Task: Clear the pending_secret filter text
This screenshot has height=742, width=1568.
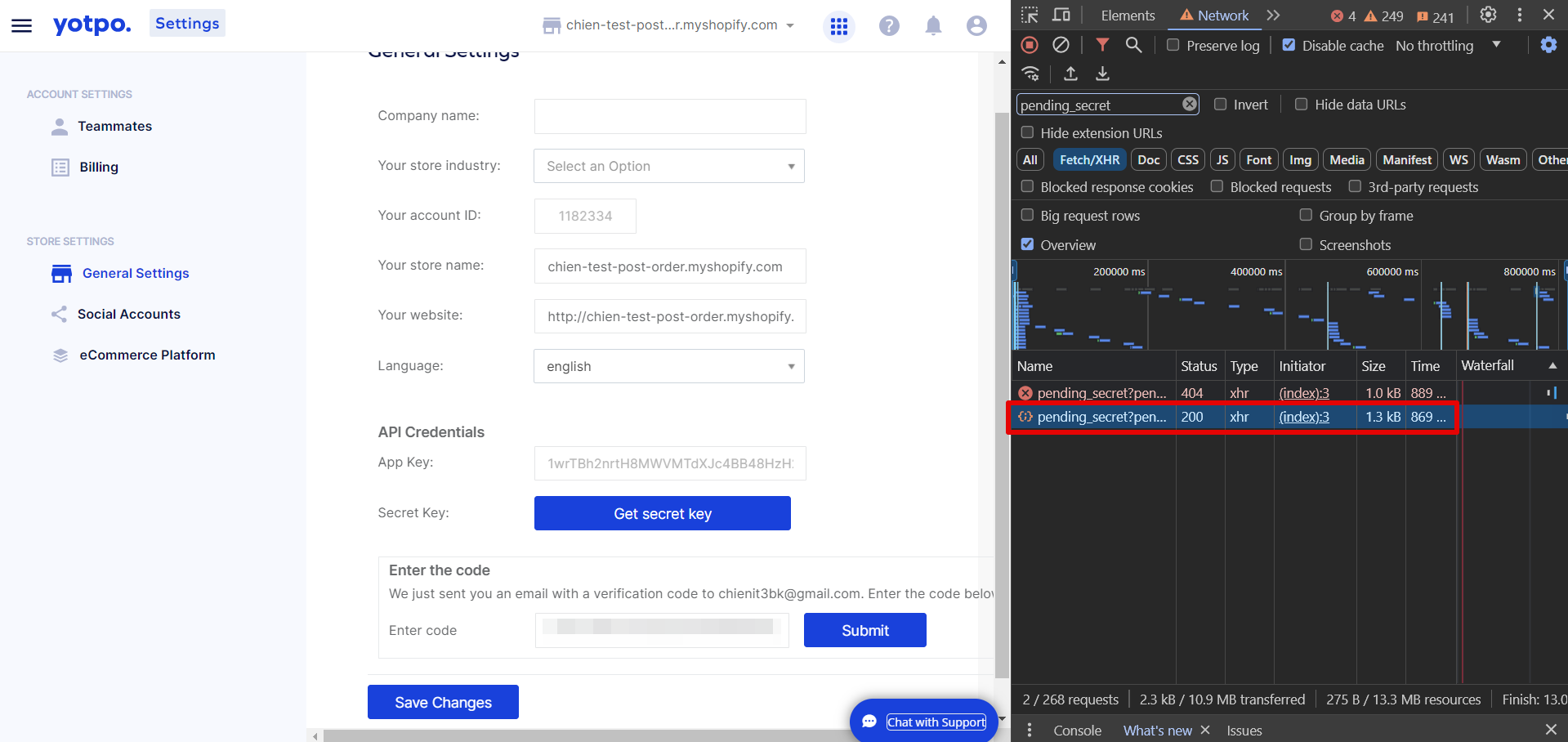Action: pyautogui.click(x=1190, y=104)
